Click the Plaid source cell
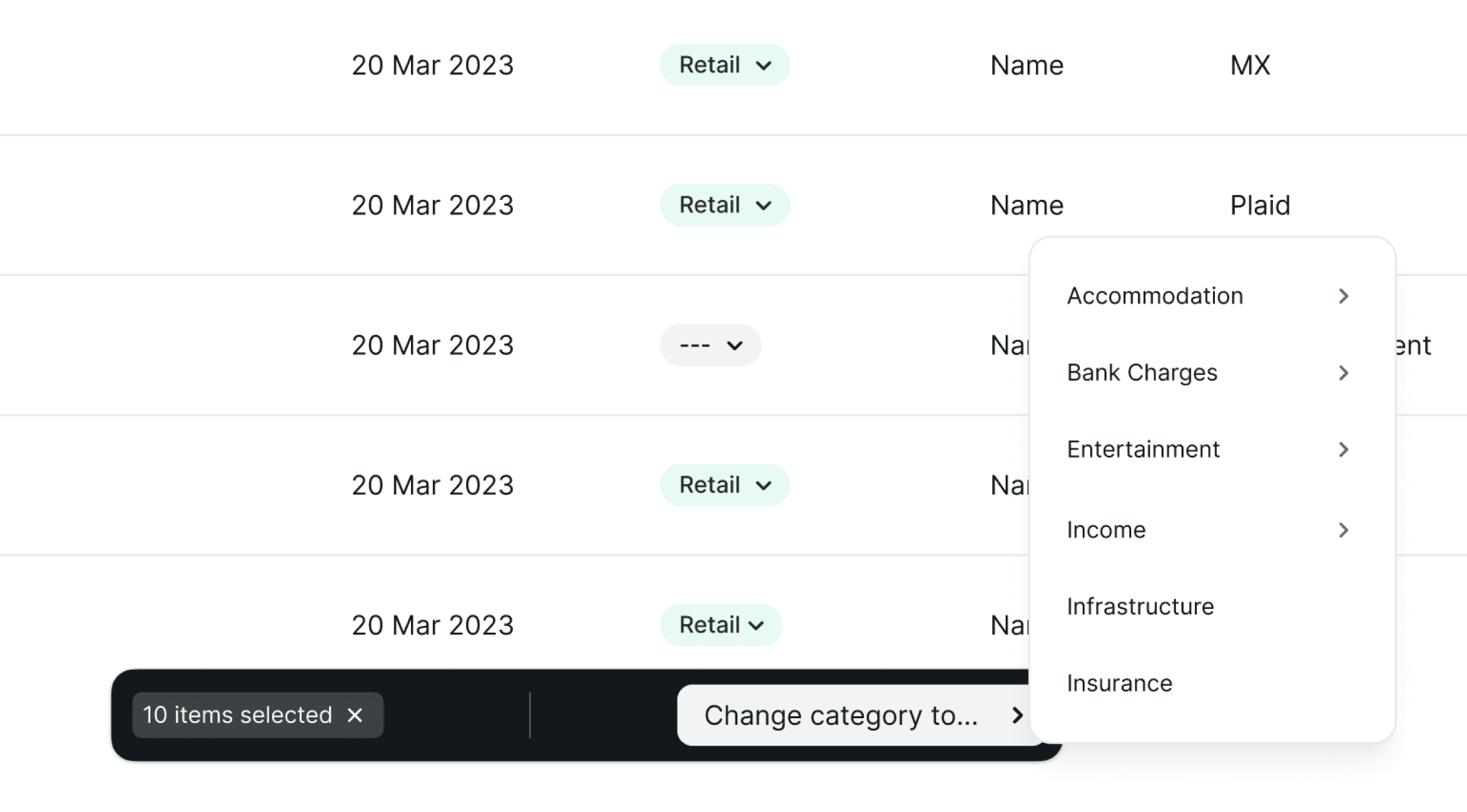 tap(1260, 205)
